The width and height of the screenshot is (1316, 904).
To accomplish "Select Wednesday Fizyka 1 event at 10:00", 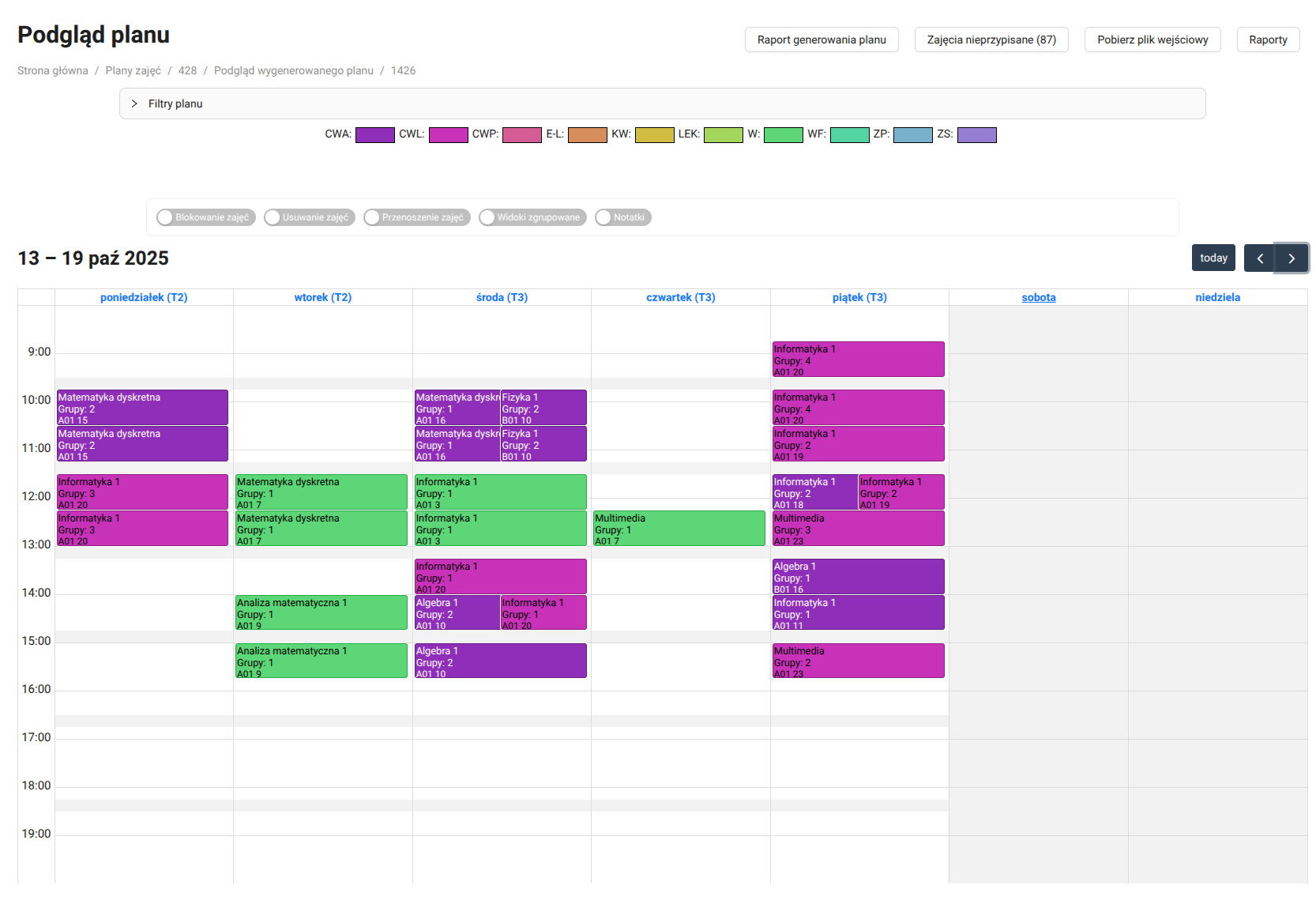I will click(x=543, y=408).
